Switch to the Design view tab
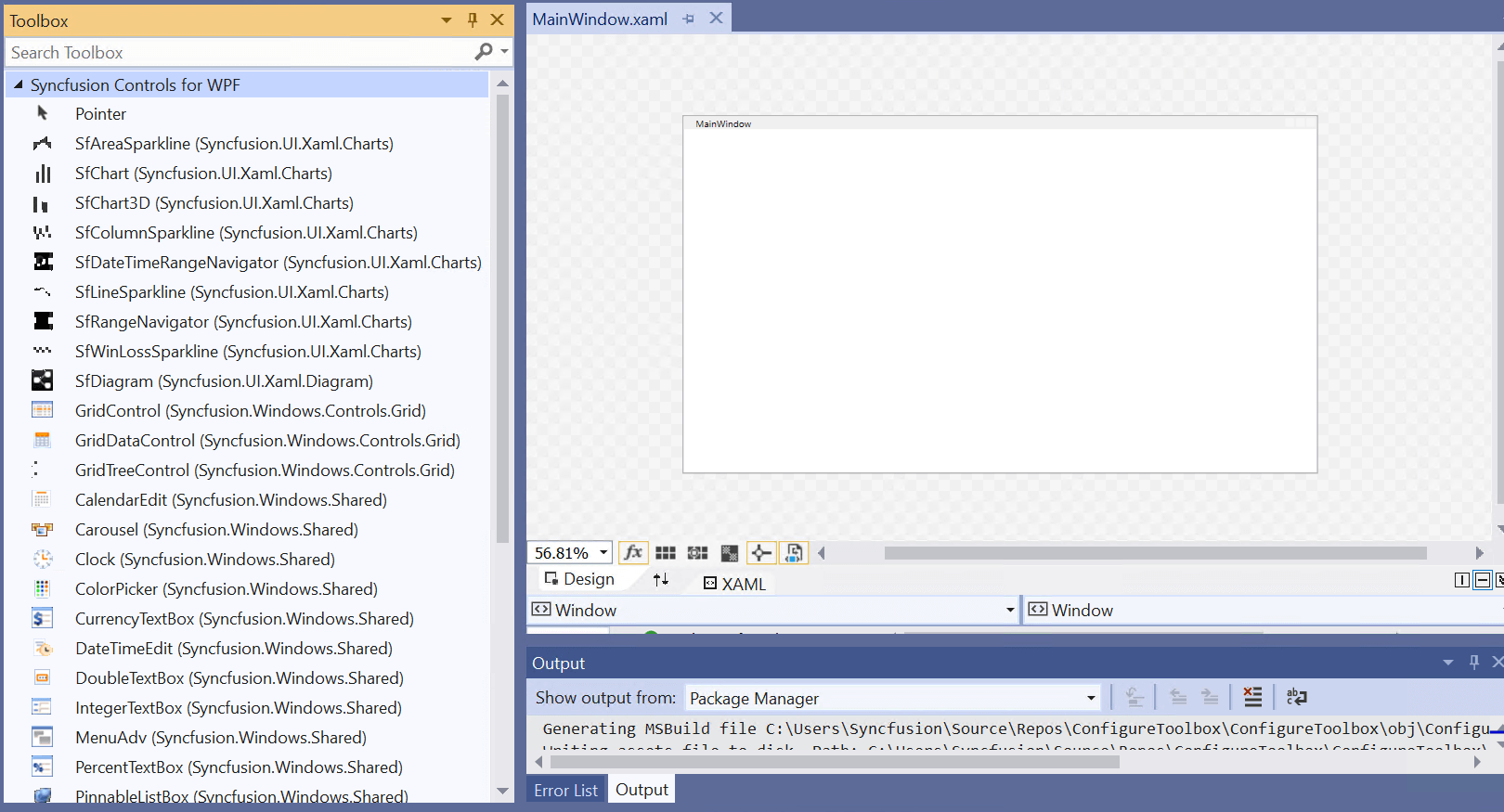This screenshot has width=1504, height=812. pos(579,579)
